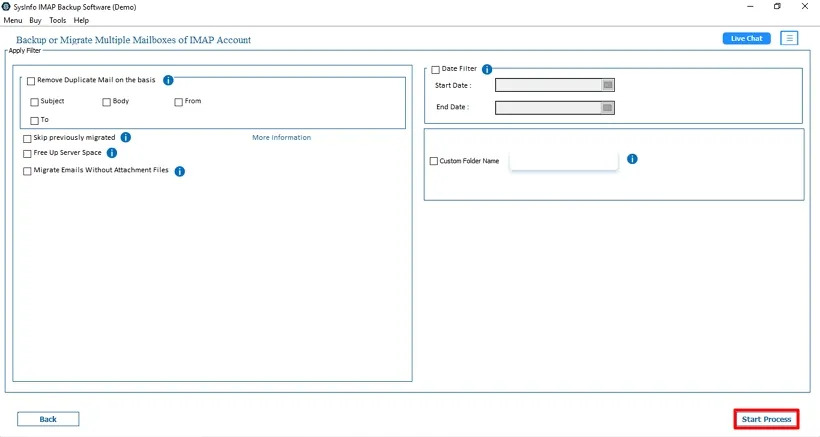Viewport: 820px width, 437px height.
Task: Tick the To checkbox
Action: 35,121
